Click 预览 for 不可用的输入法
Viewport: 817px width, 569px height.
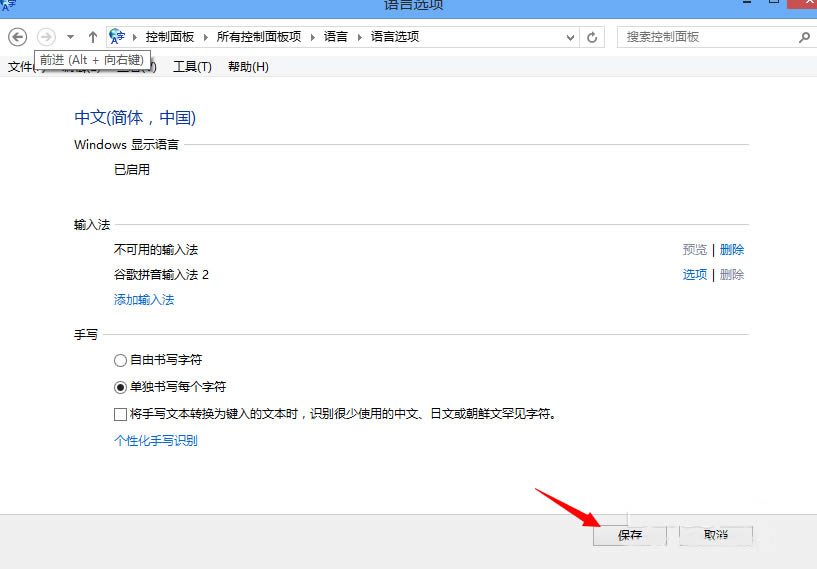(695, 250)
